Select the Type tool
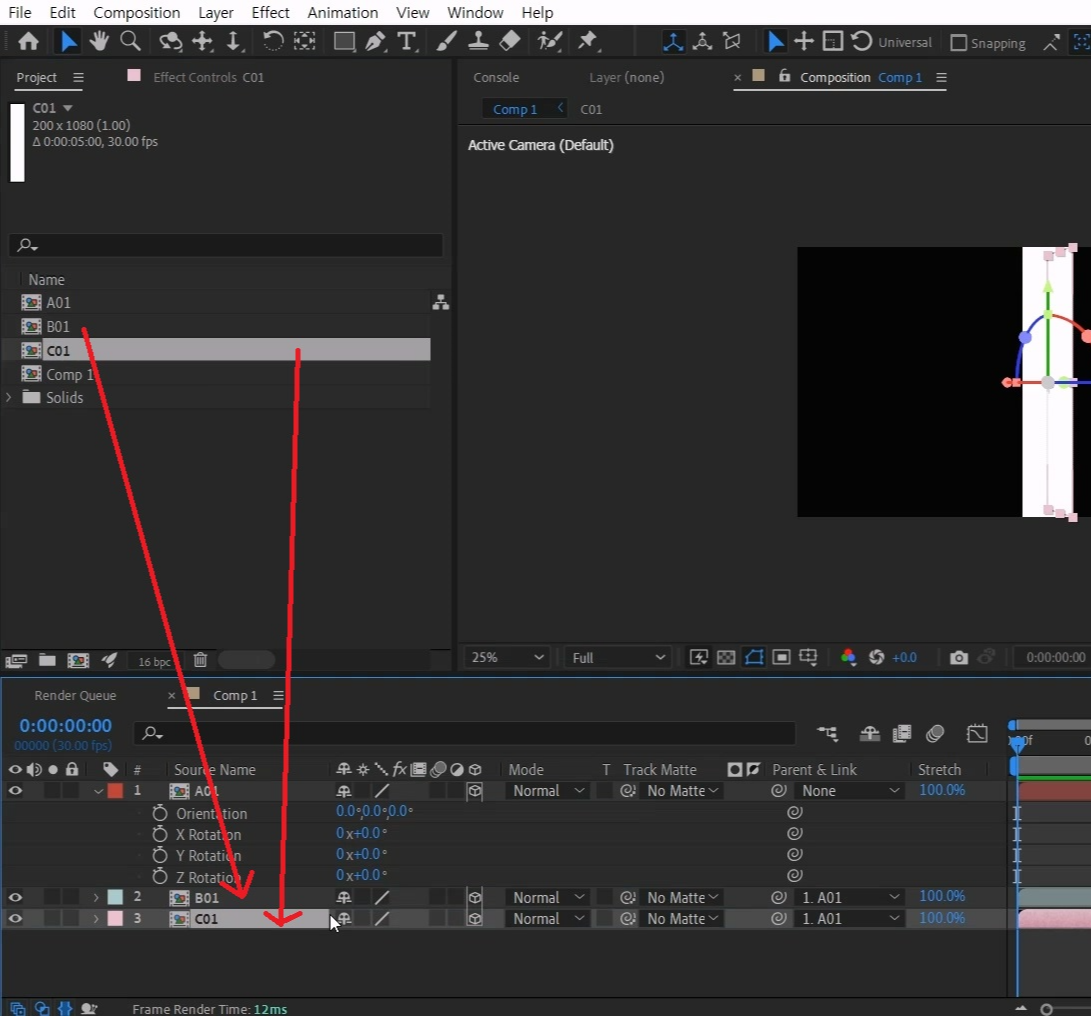 pos(406,42)
